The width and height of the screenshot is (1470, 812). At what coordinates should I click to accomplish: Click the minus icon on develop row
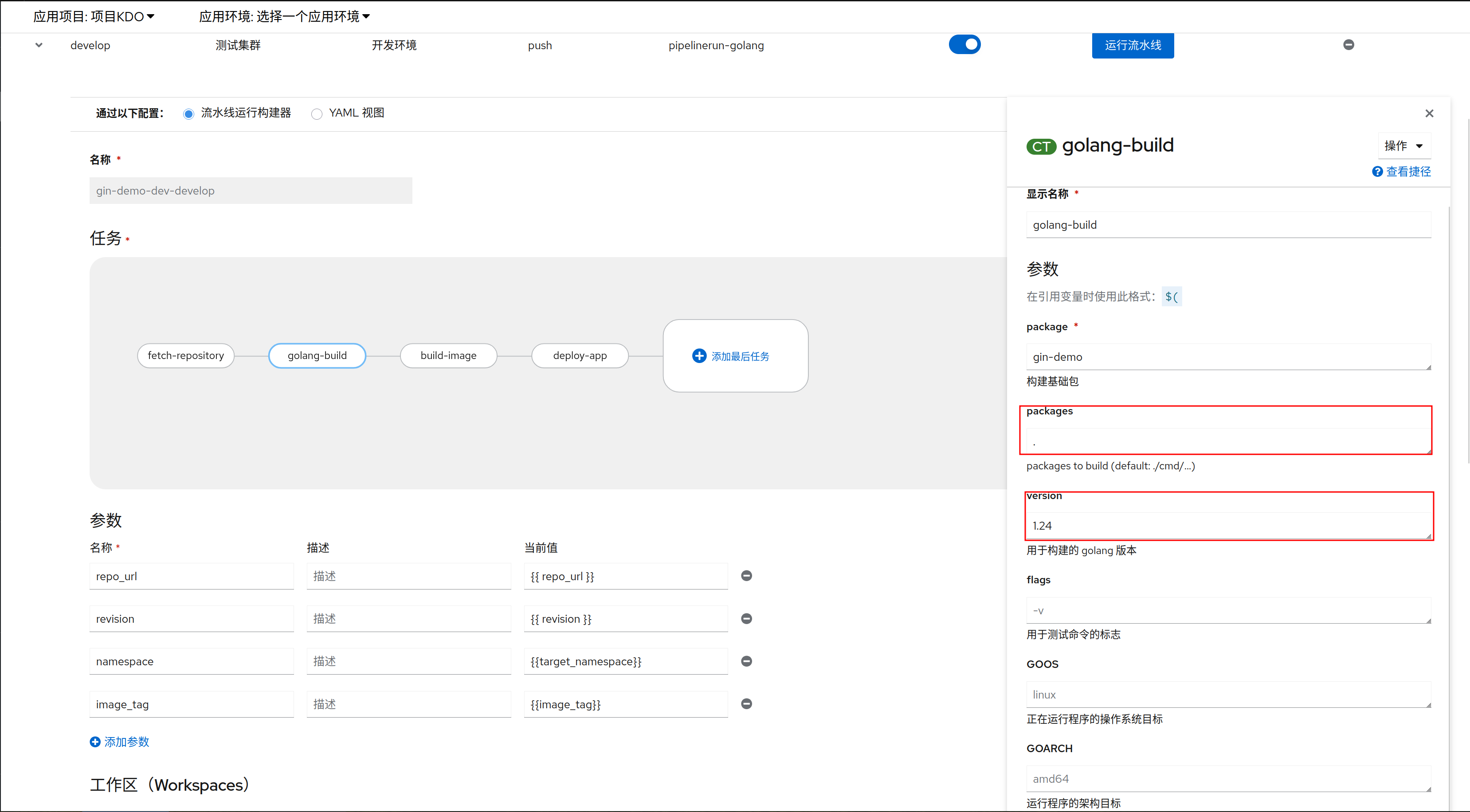[1348, 44]
